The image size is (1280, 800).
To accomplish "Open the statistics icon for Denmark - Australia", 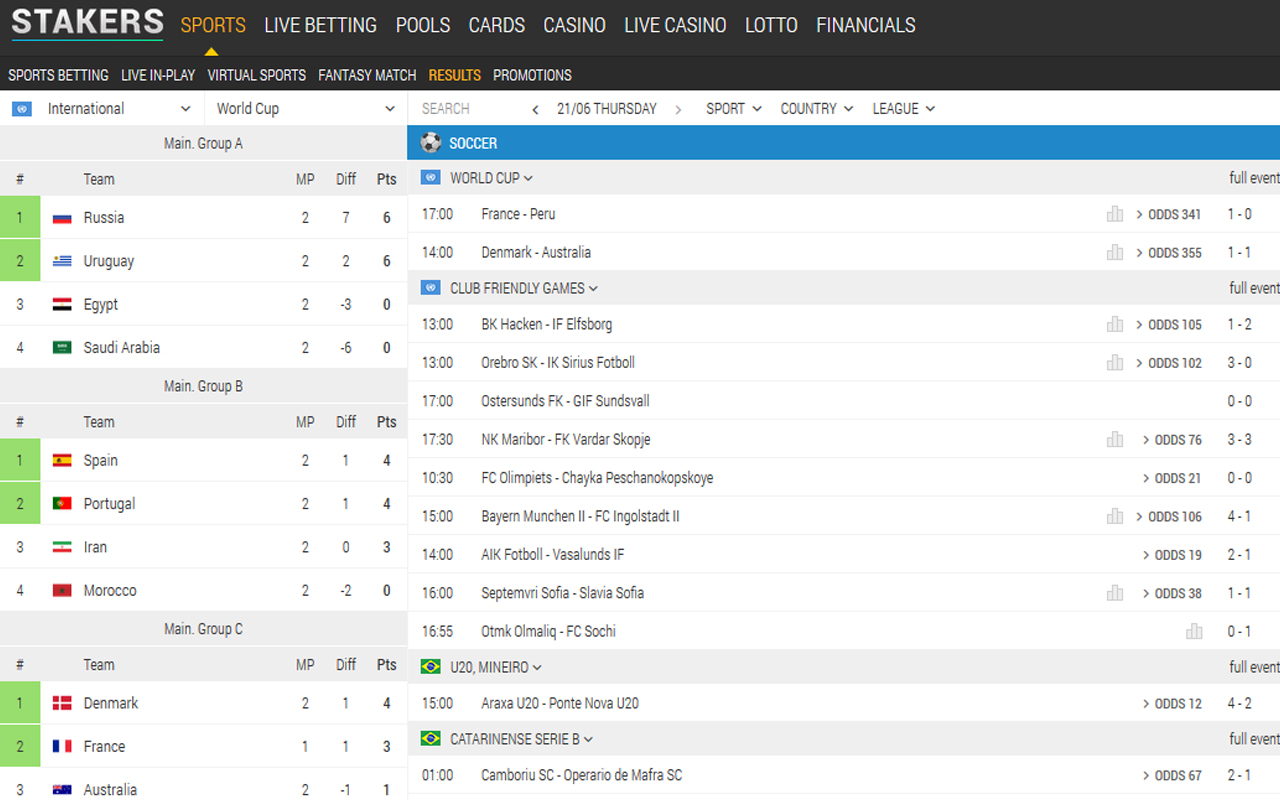I will [1115, 252].
